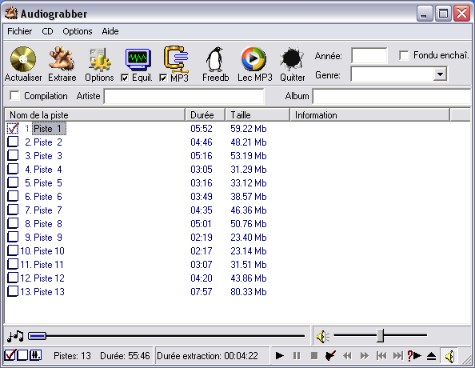Enable the Fondu enchaî. checkbox
Screen dimensions: 475x368
(x=404, y=55)
